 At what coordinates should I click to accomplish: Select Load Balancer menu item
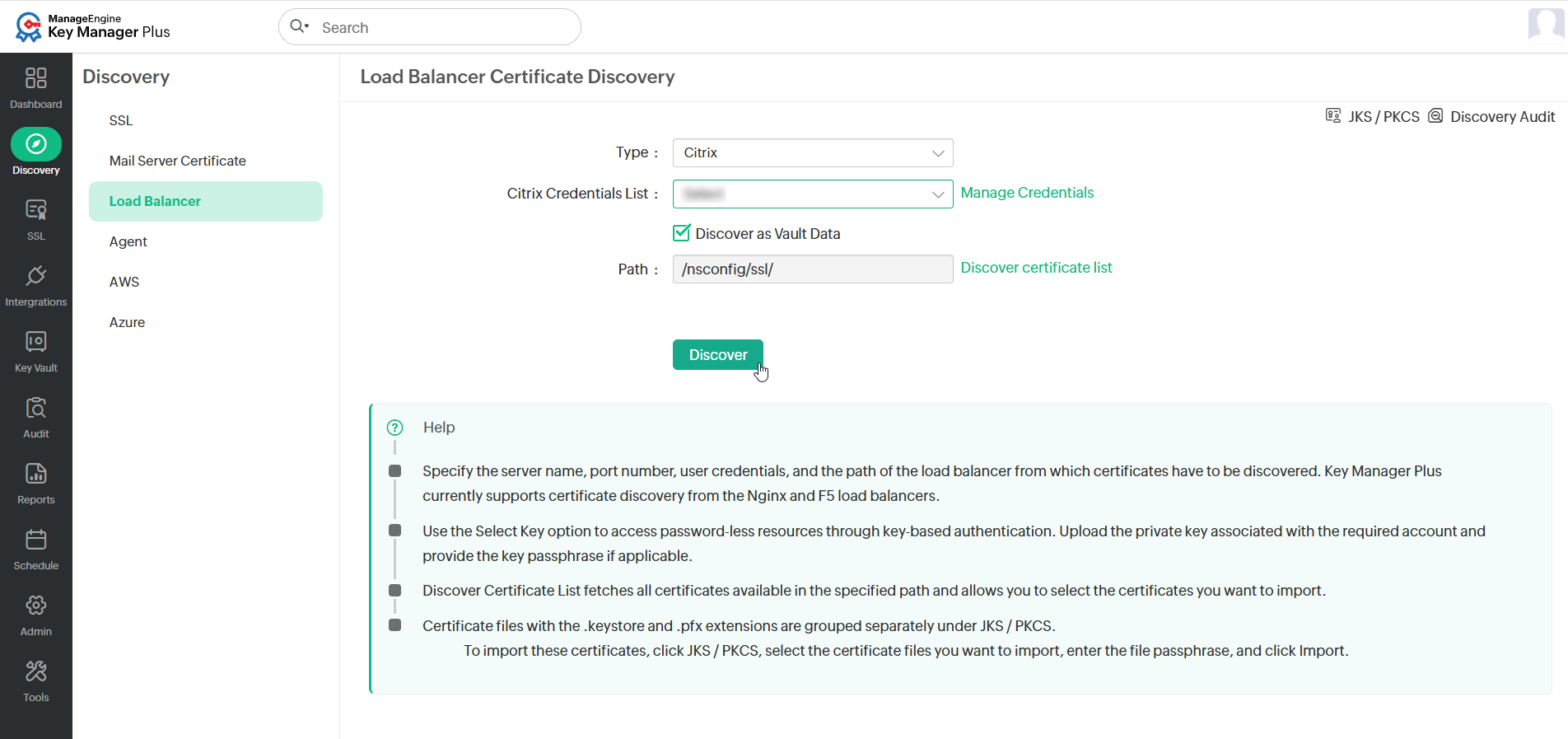pos(206,201)
